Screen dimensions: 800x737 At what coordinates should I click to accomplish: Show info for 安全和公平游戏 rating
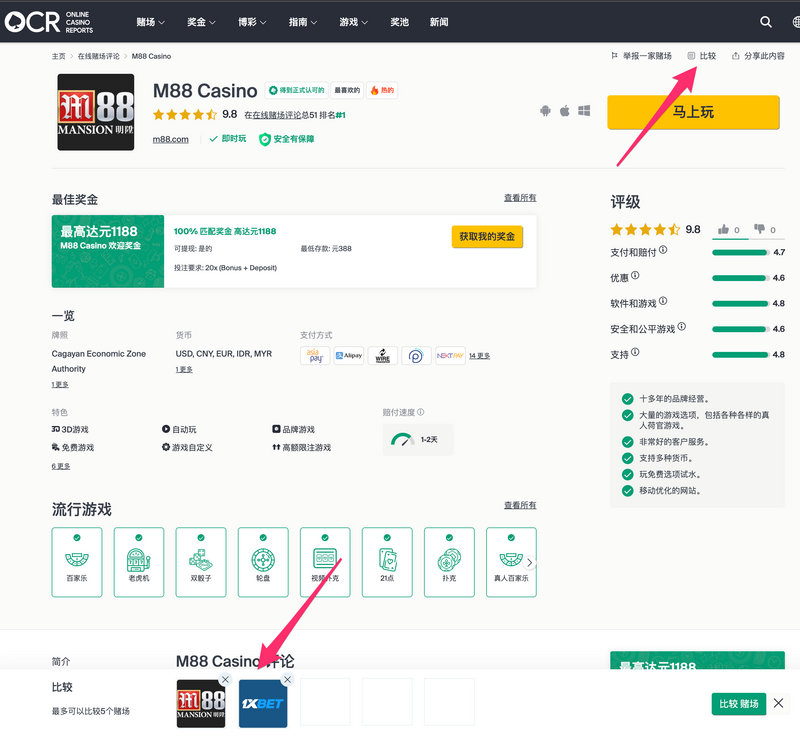pos(682,326)
